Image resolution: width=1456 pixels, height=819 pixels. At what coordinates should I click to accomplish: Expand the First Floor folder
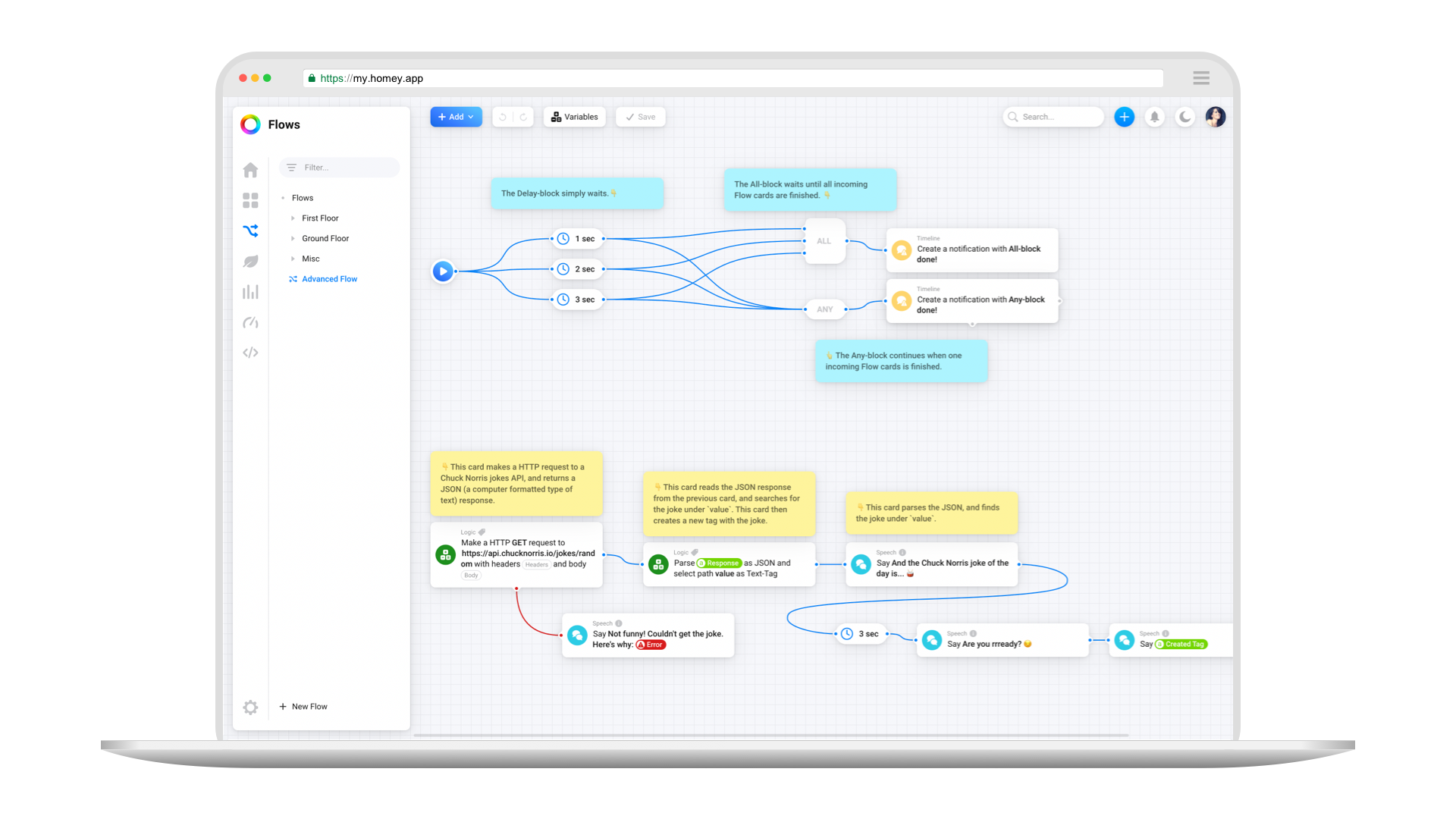click(293, 218)
